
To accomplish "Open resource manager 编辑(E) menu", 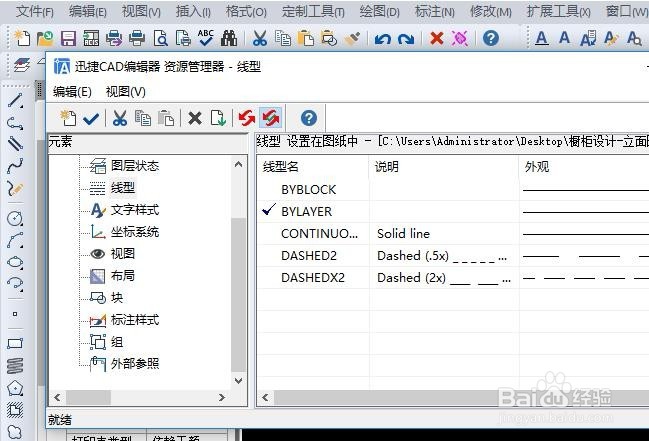I will tap(72, 92).
